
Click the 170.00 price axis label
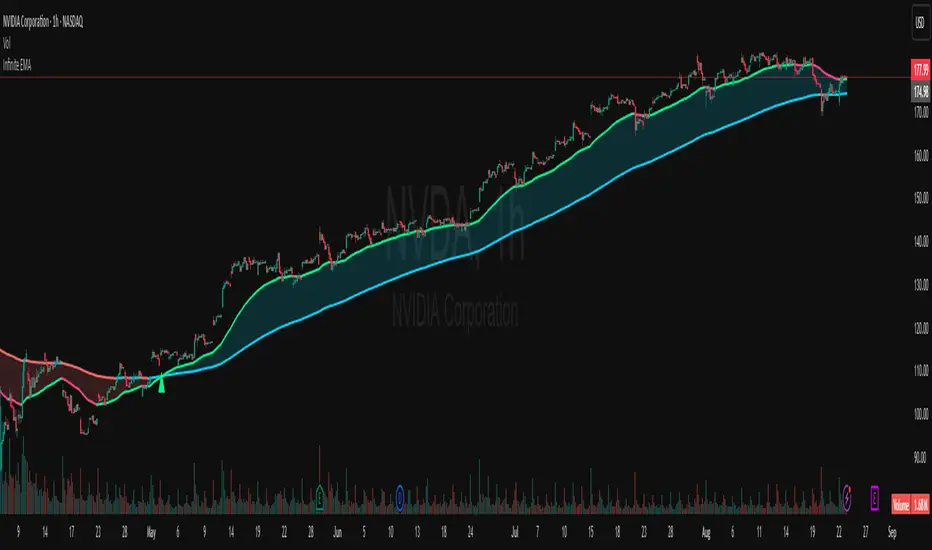pyautogui.click(x=921, y=112)
